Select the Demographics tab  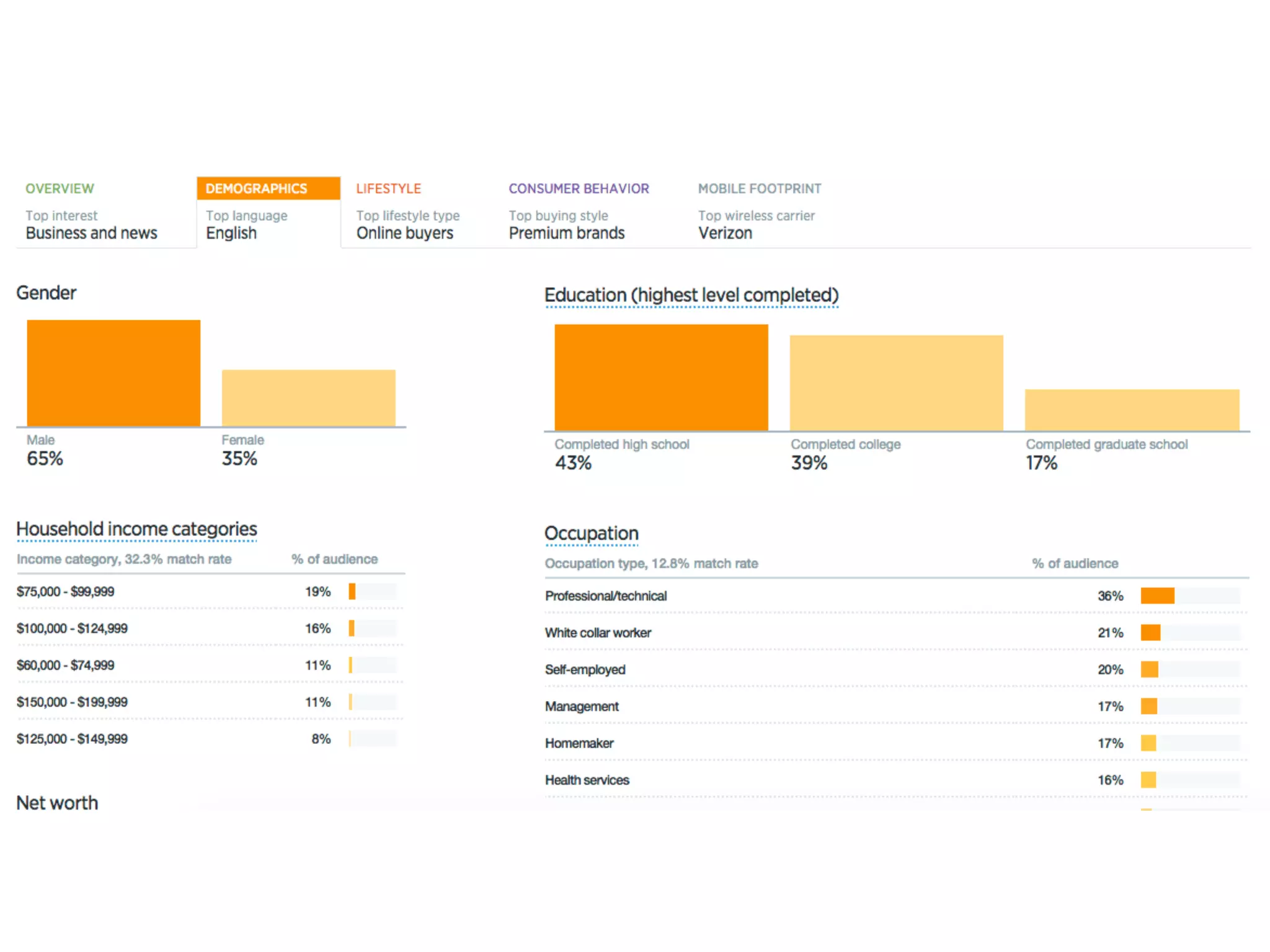[x=257, y=188]
